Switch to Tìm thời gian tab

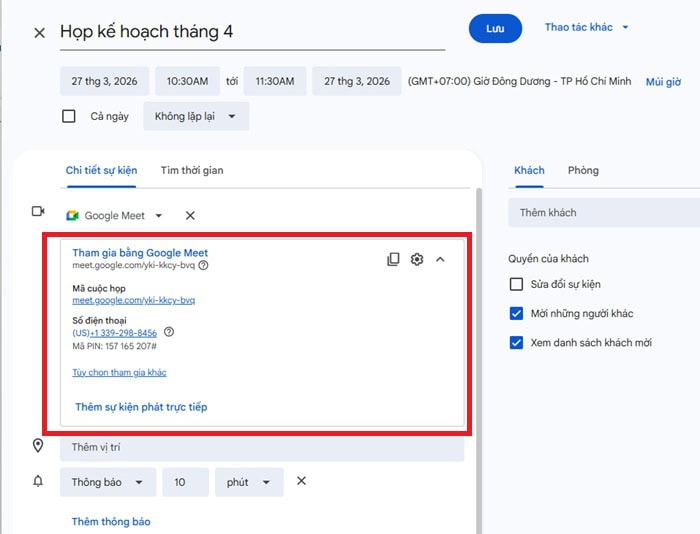click(192, 170)
